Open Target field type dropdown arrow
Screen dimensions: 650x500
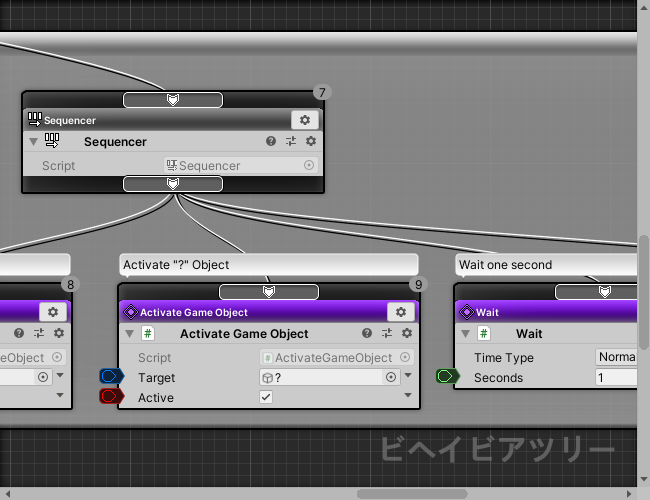(x=408, y=377)
